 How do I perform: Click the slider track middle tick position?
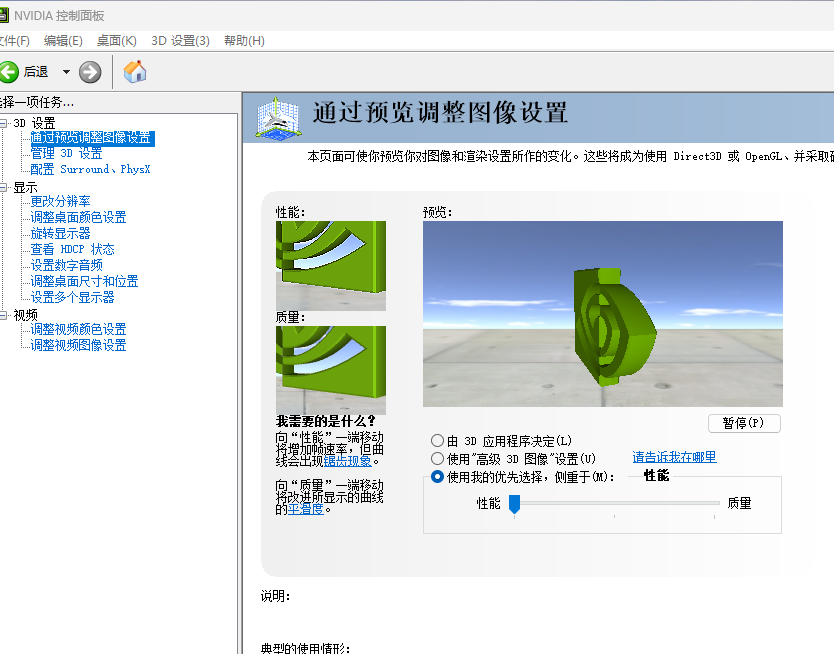pos(614,503)
